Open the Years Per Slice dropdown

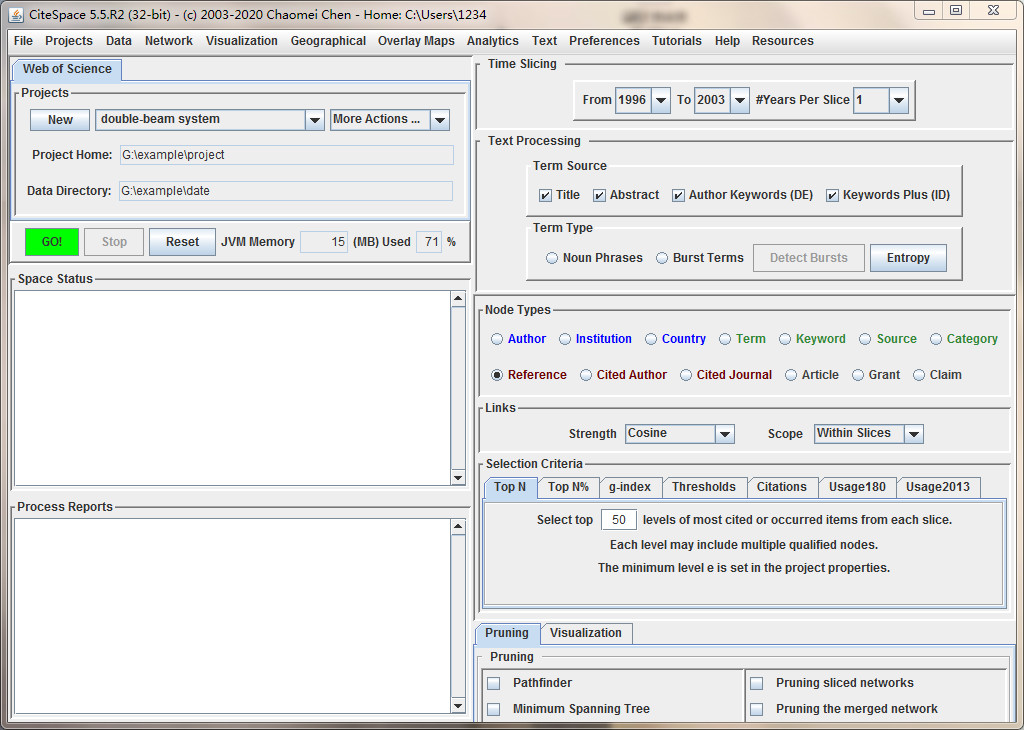(x=899, y=101)
